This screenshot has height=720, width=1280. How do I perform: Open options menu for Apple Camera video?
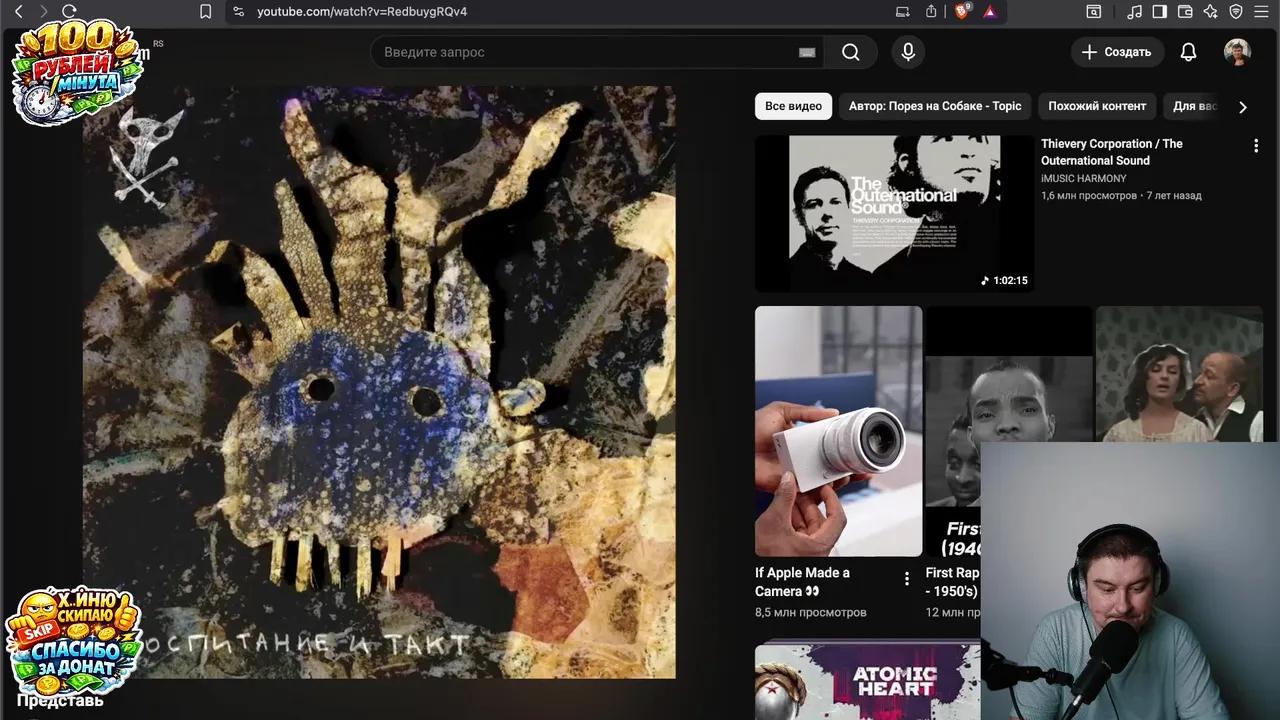coord(907,579)
